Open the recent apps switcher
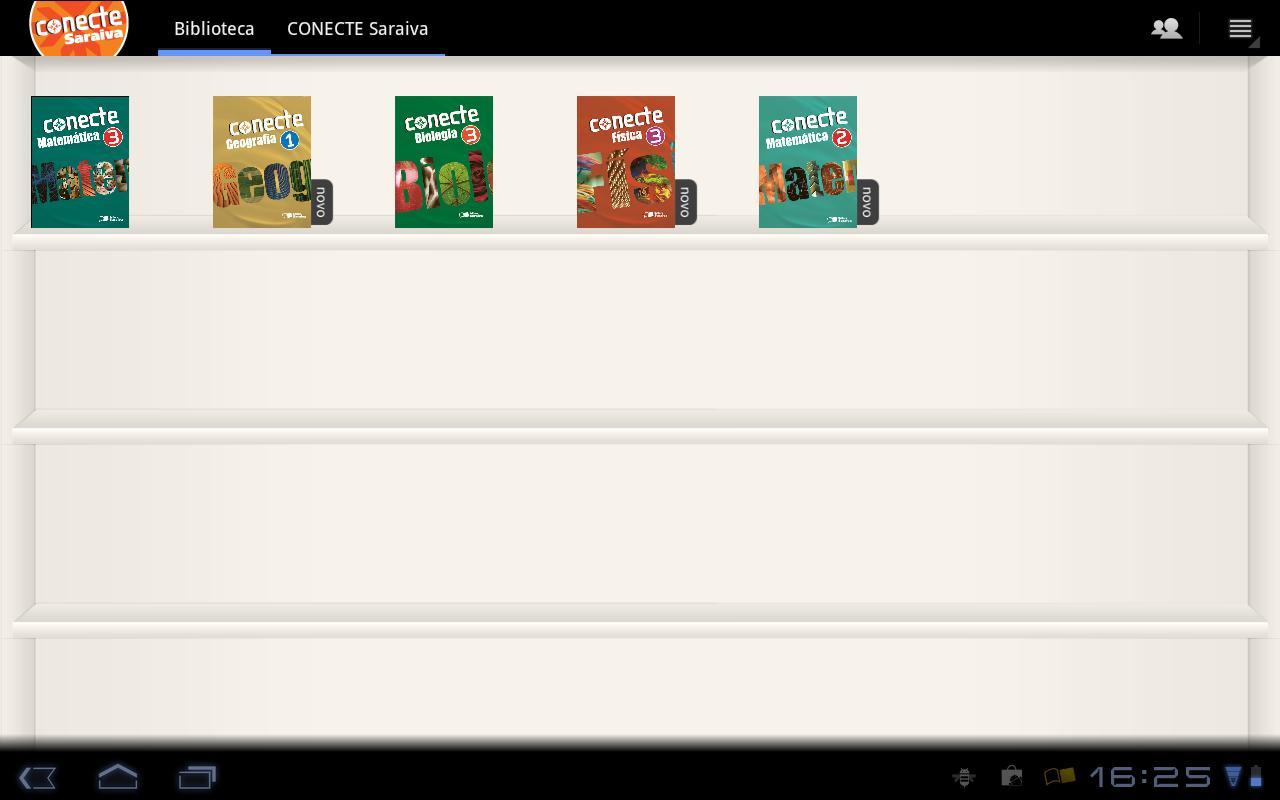1280x800 pixels. [x=197, y=777]
